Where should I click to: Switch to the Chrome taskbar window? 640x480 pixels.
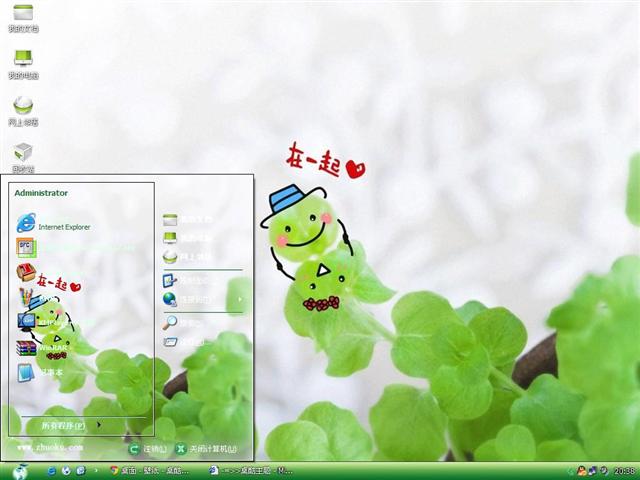pyautogui.click(x=150, y=471)
